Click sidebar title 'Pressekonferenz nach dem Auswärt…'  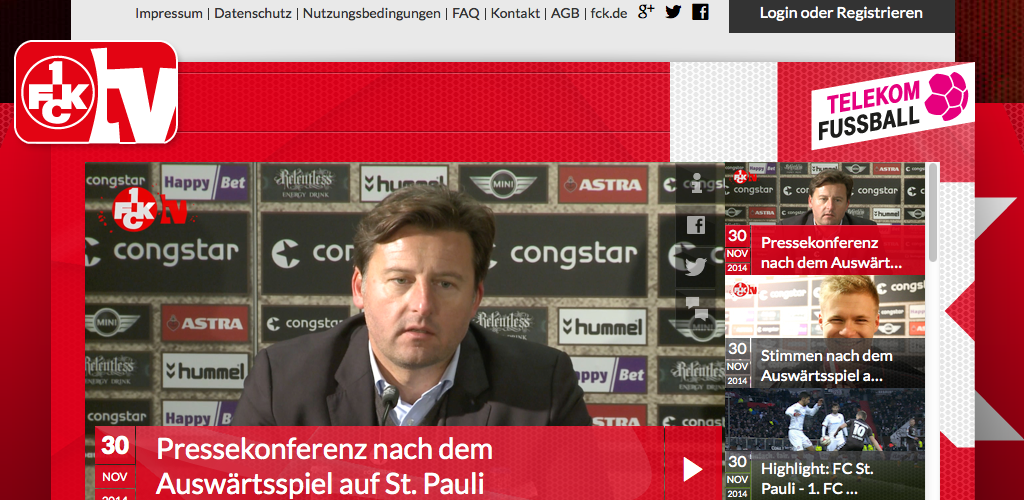831,253
